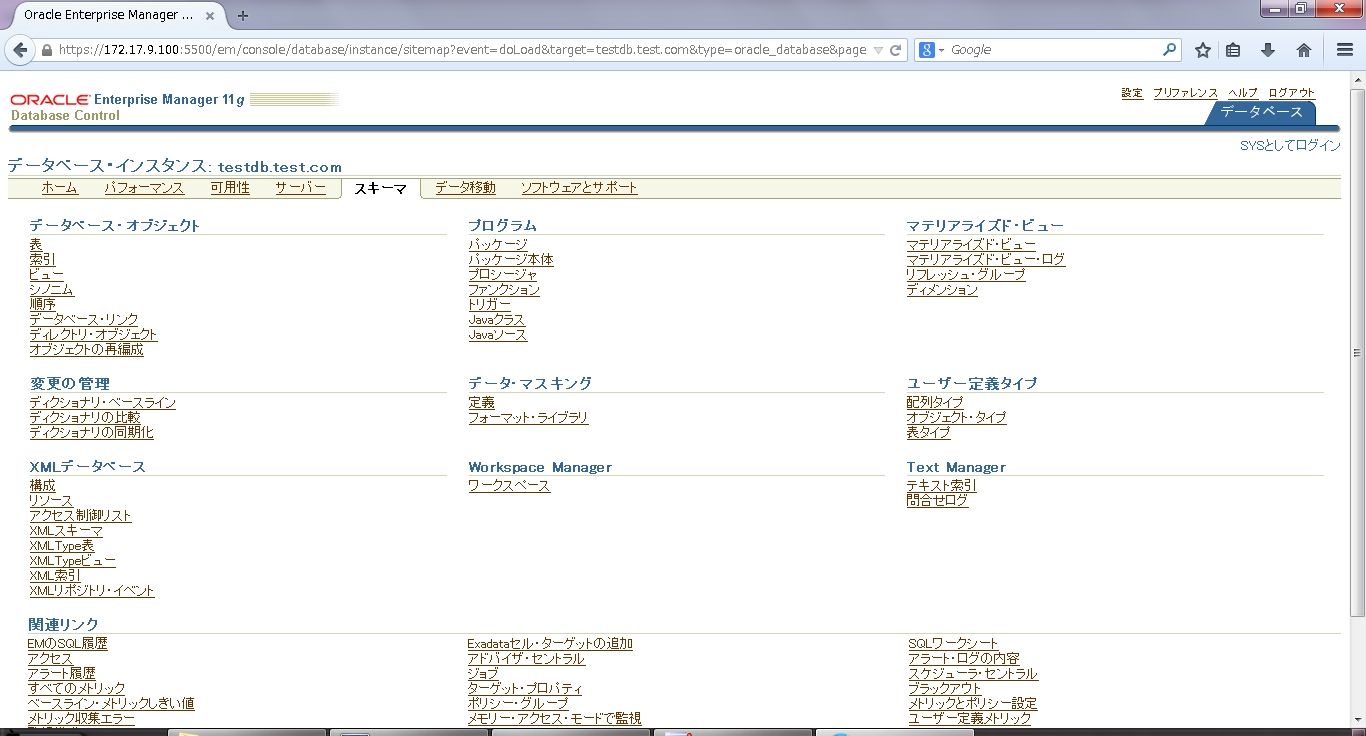
Task: Open the リフレッシュ・グループ link
Action: (x=966, y=275)
